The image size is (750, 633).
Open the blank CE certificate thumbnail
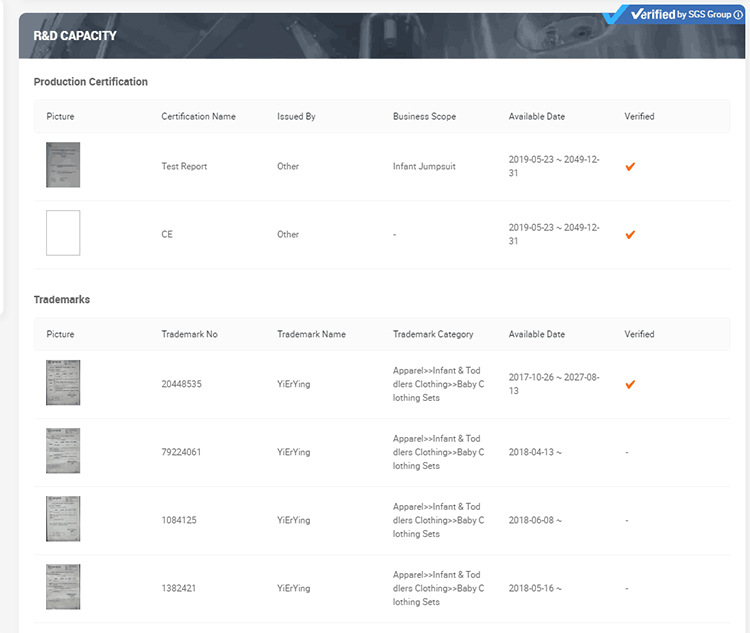click(x=63, y=233)
